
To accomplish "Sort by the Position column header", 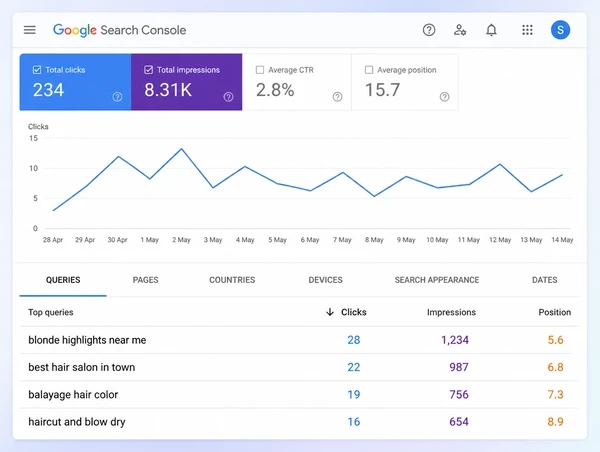I will [x=554, y=312].
